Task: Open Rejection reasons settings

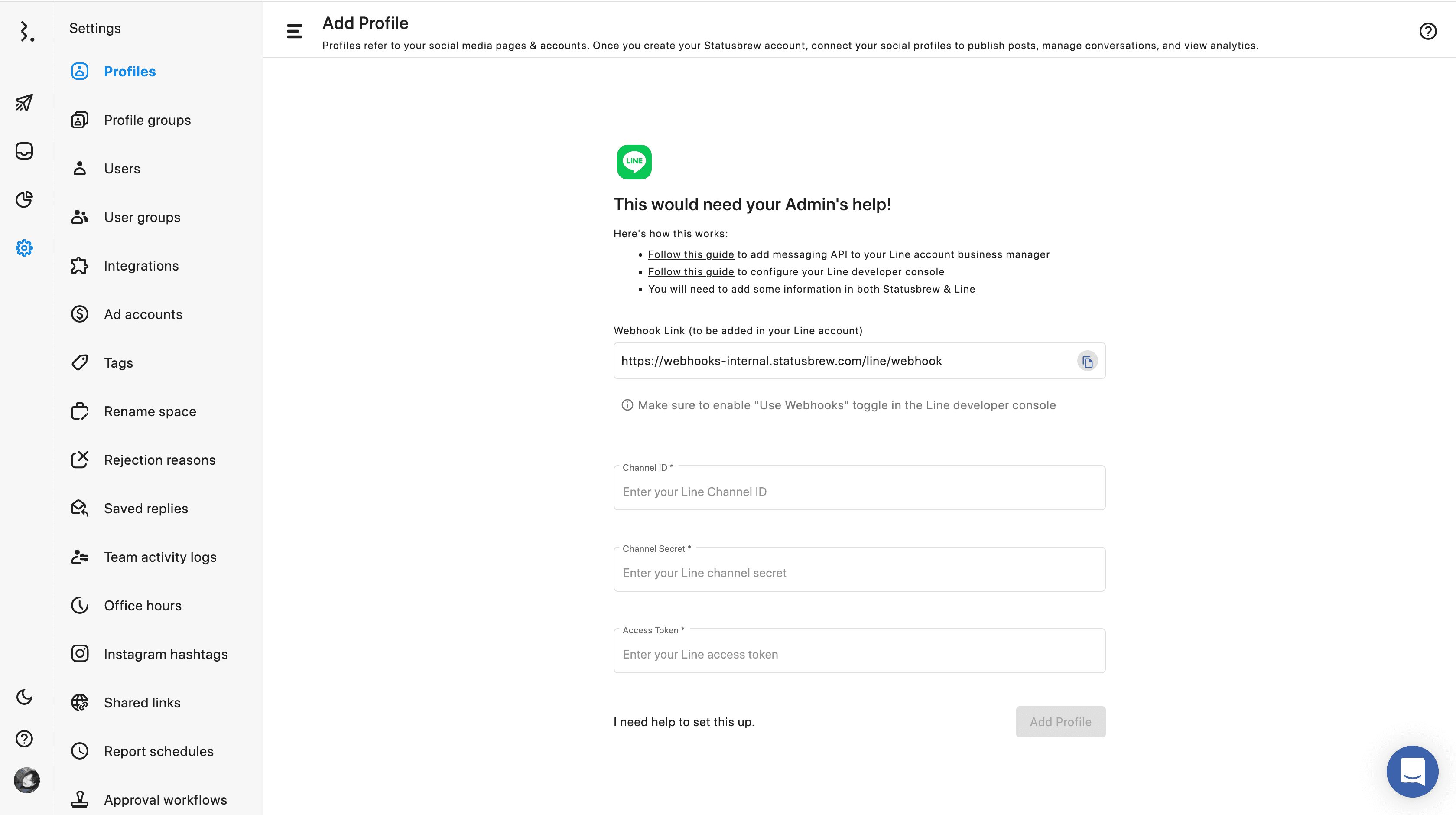Action: (159, 460)
